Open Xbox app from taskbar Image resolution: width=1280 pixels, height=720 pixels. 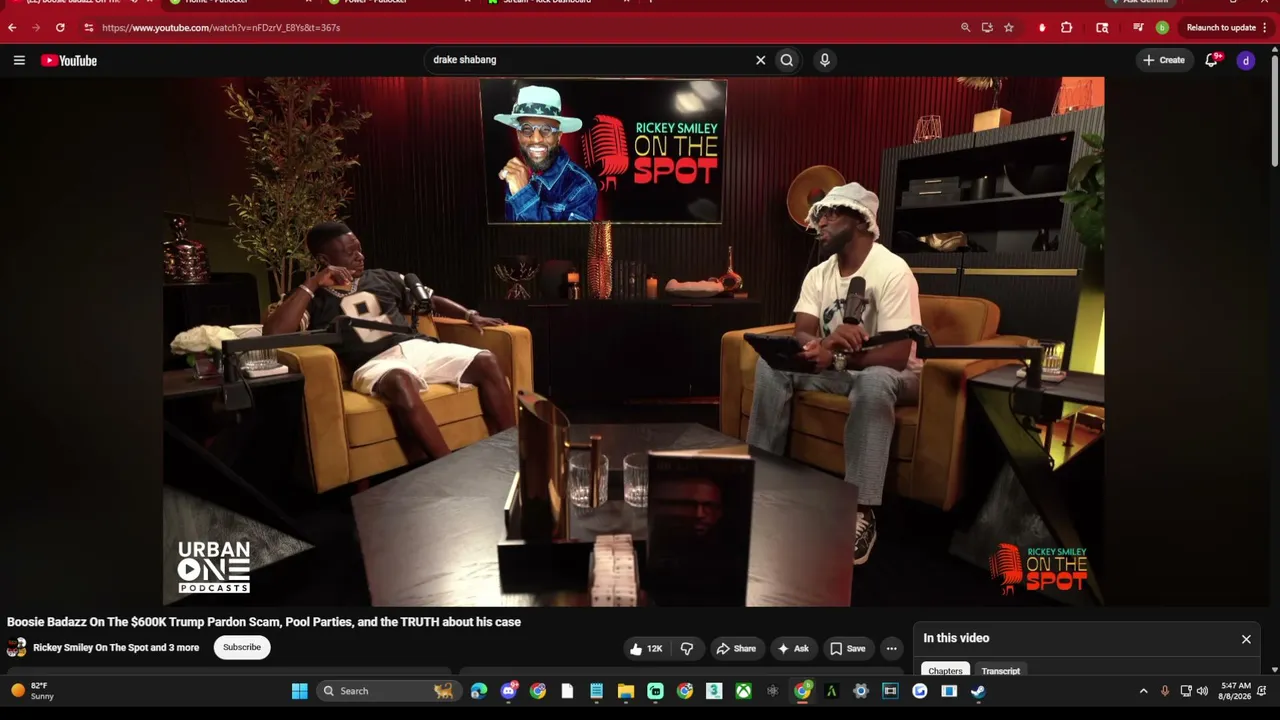coord(743,691)
